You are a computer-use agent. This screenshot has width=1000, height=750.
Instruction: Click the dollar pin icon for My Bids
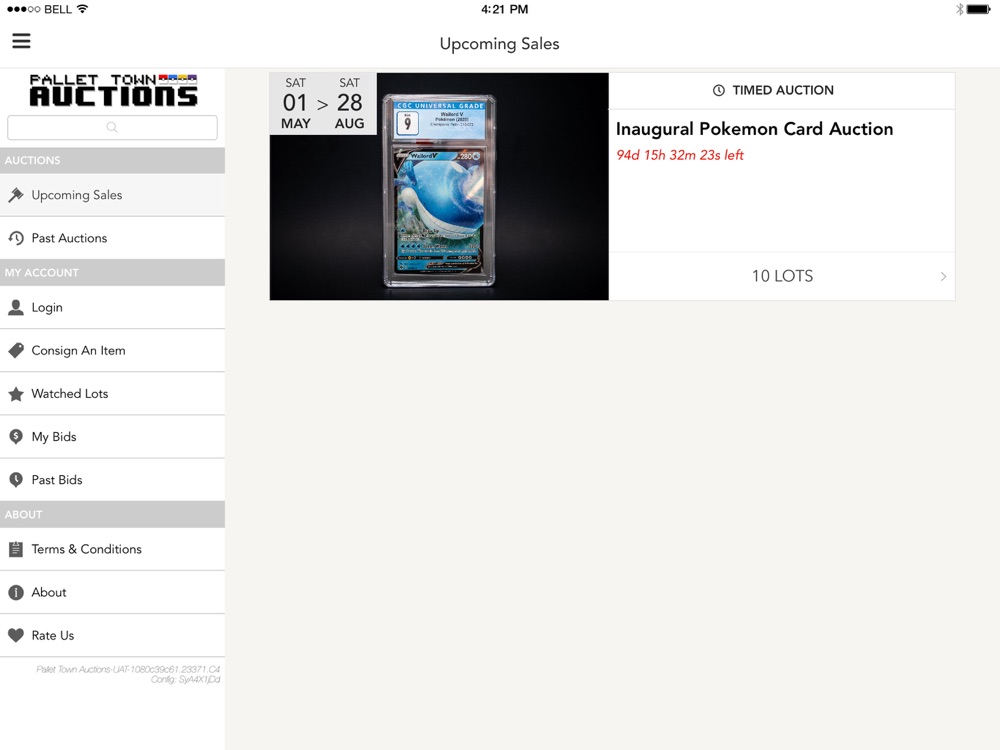(16, 437)
